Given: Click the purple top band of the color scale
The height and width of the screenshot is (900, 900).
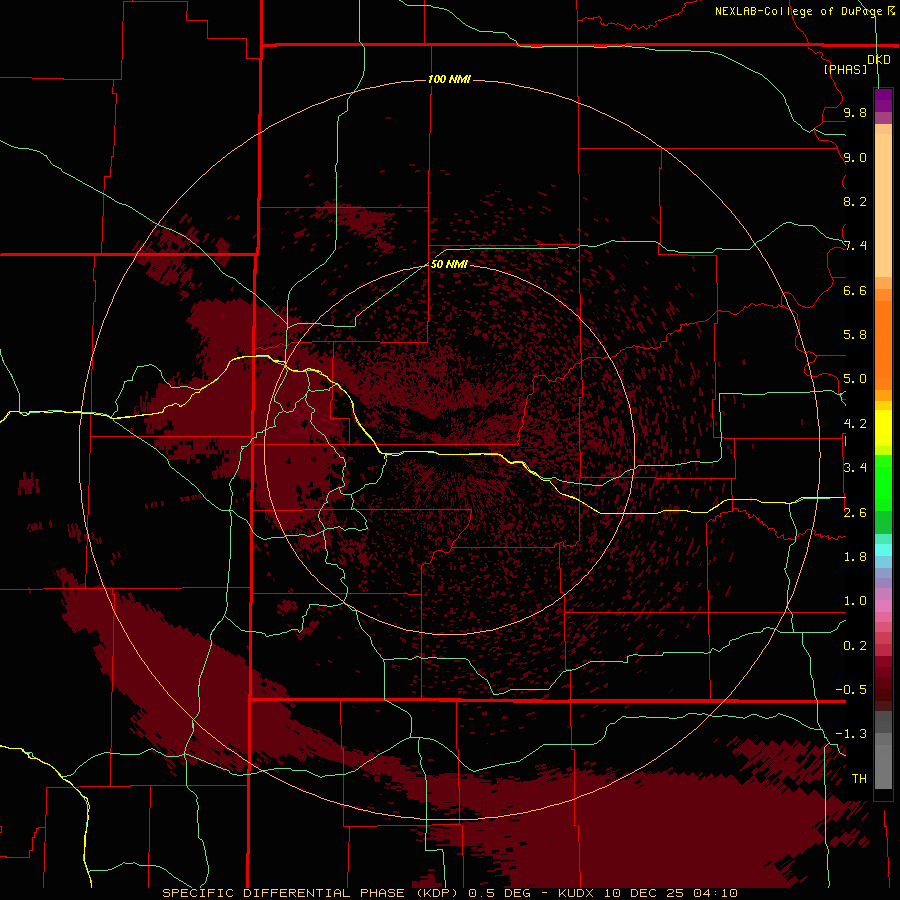Looking at the screenshot, I should point(883,101).
